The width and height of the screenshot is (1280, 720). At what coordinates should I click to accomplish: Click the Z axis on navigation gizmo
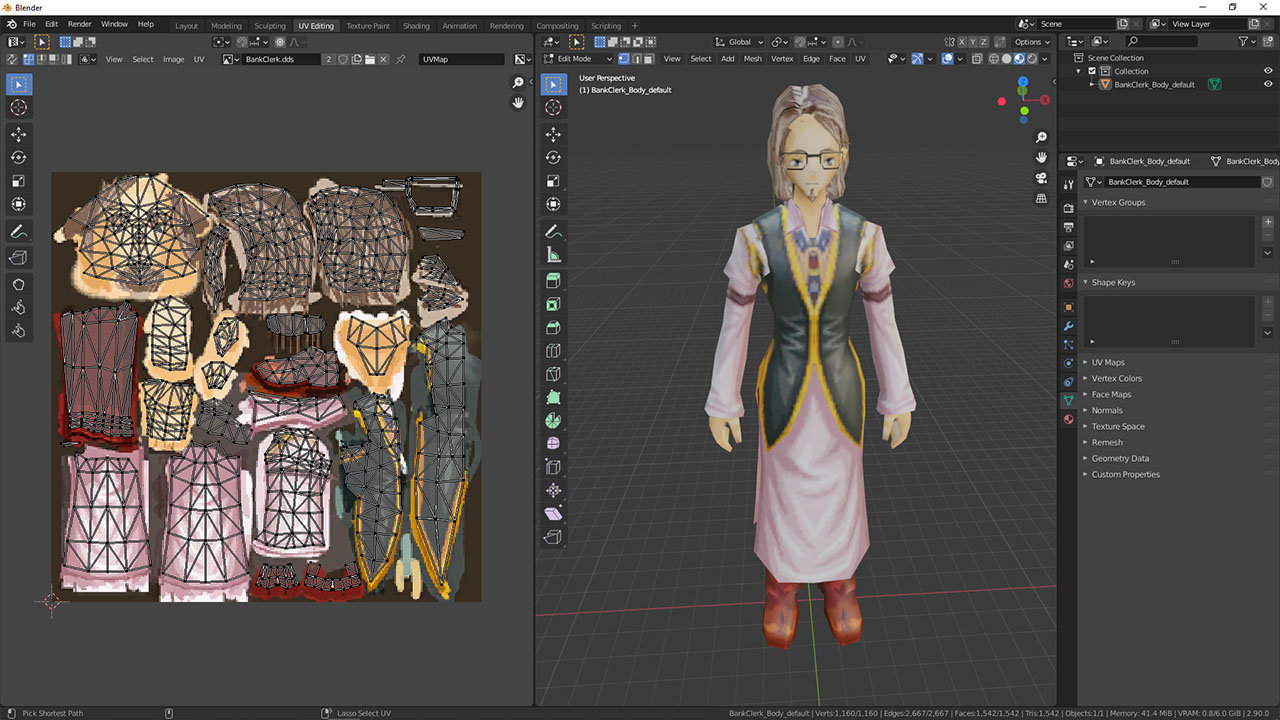[1022, 82]
